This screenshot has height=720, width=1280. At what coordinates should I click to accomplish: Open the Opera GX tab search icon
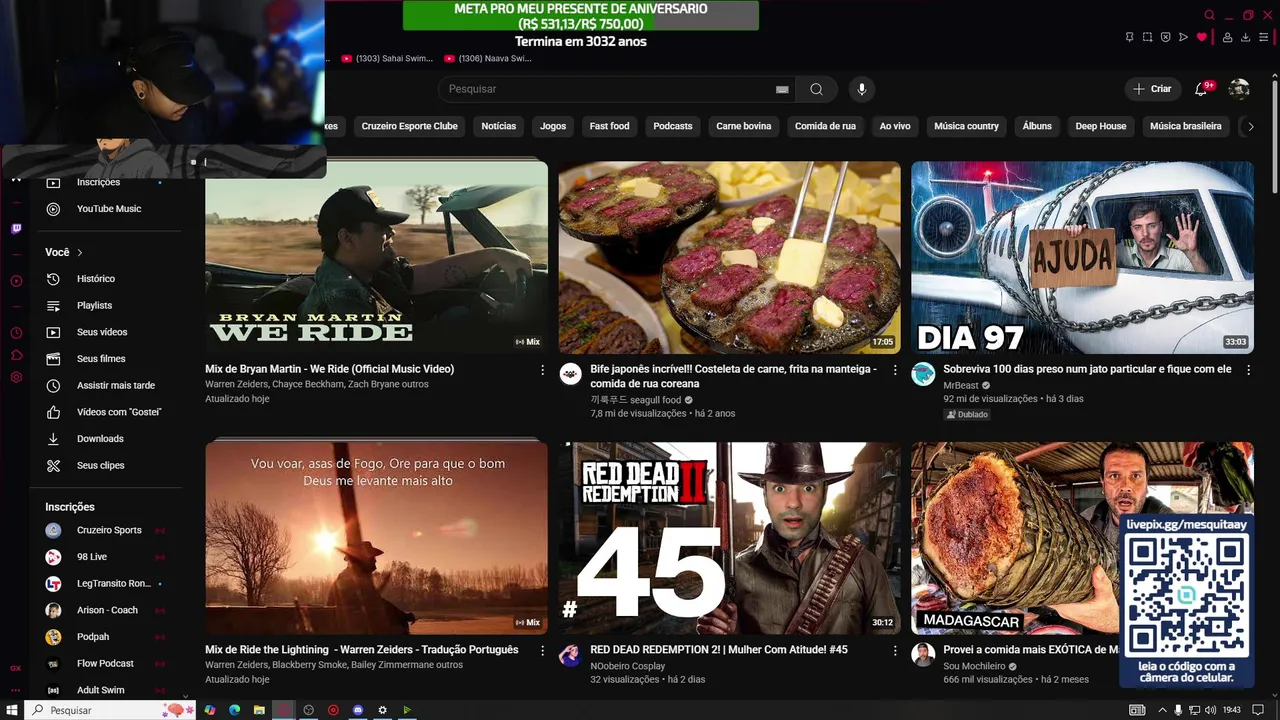1209,15
